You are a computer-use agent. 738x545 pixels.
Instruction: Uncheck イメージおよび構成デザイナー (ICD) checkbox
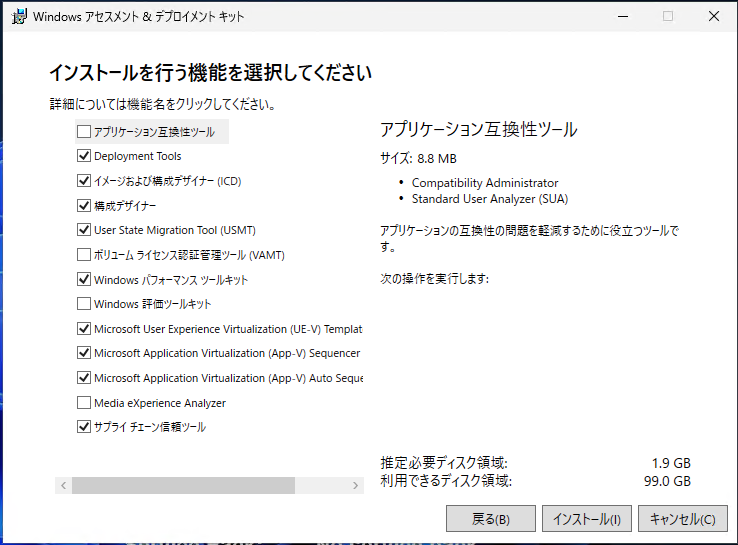coord(84,181)
